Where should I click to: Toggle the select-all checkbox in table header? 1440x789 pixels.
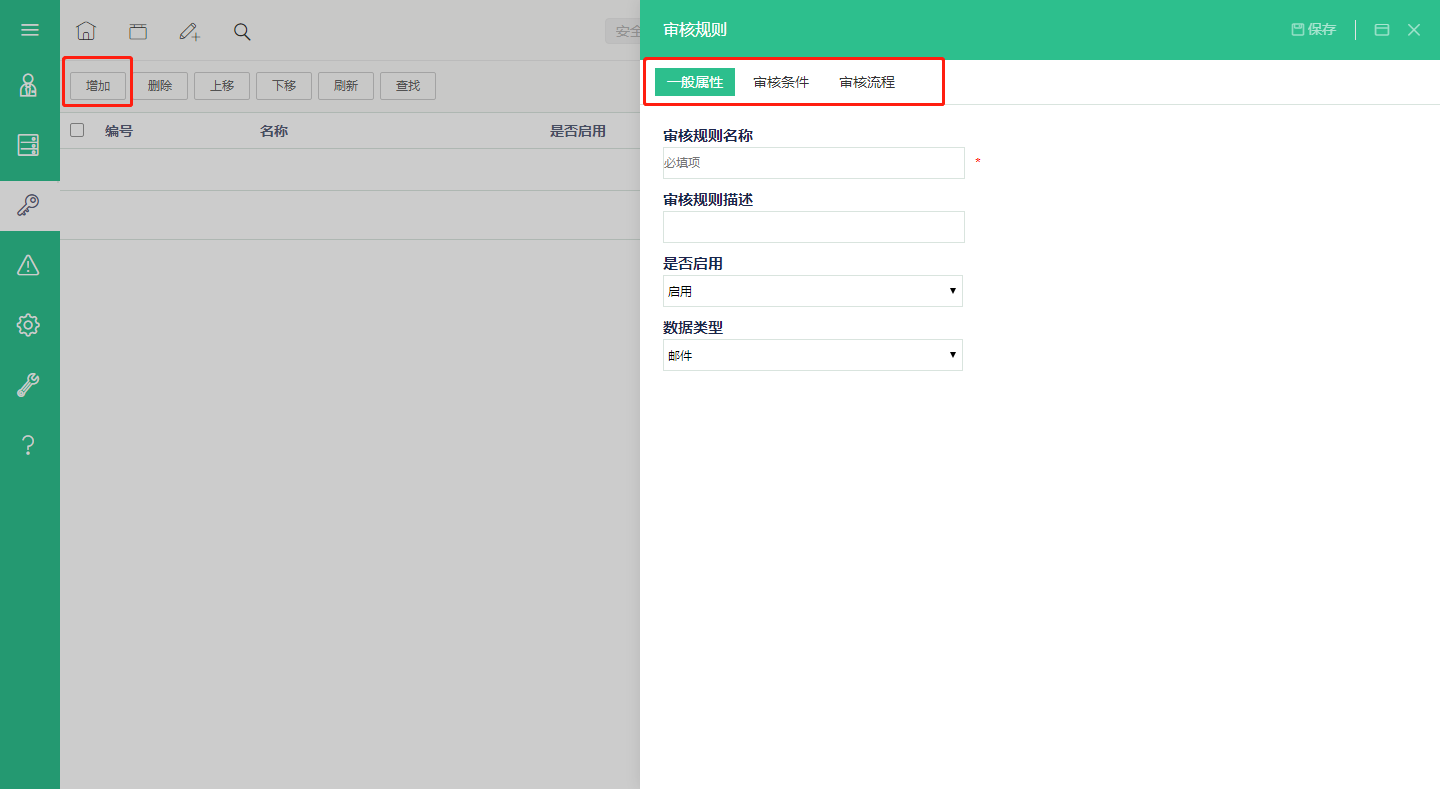point(77,130)
